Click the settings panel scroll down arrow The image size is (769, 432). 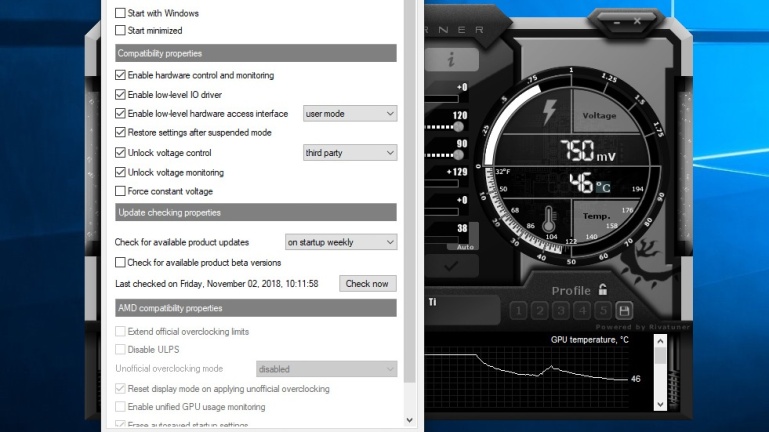pos(410,420)
